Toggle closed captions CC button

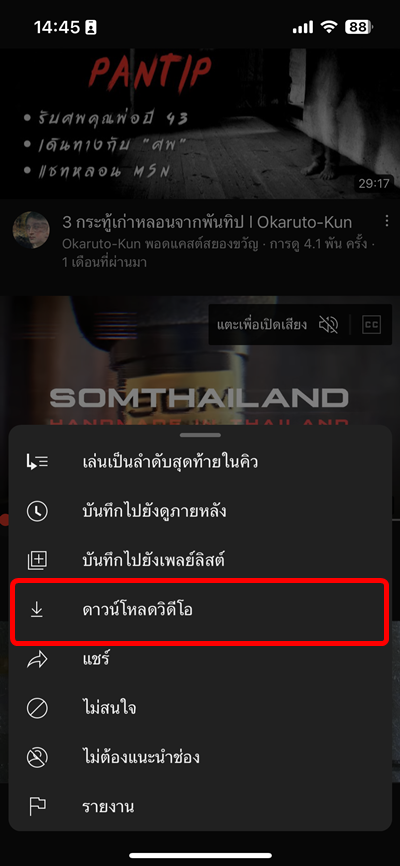371,325
